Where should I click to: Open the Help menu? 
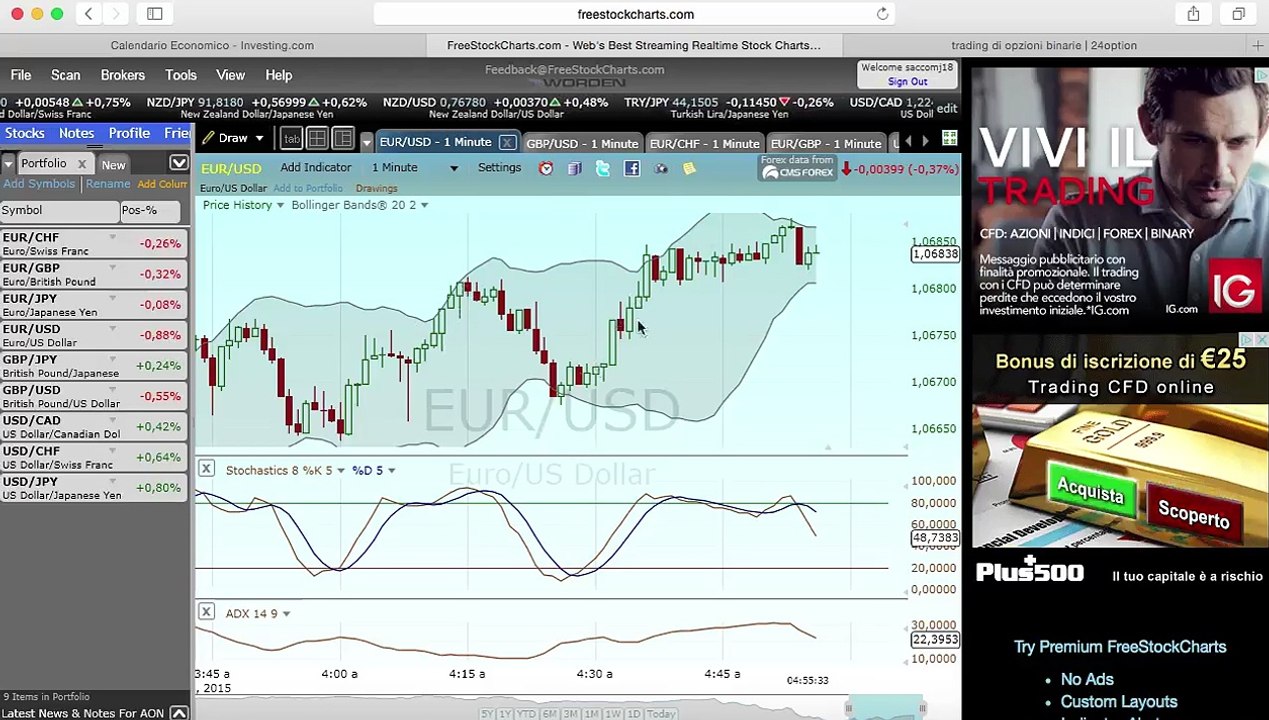pyautogui.click(x=278, y=75)
